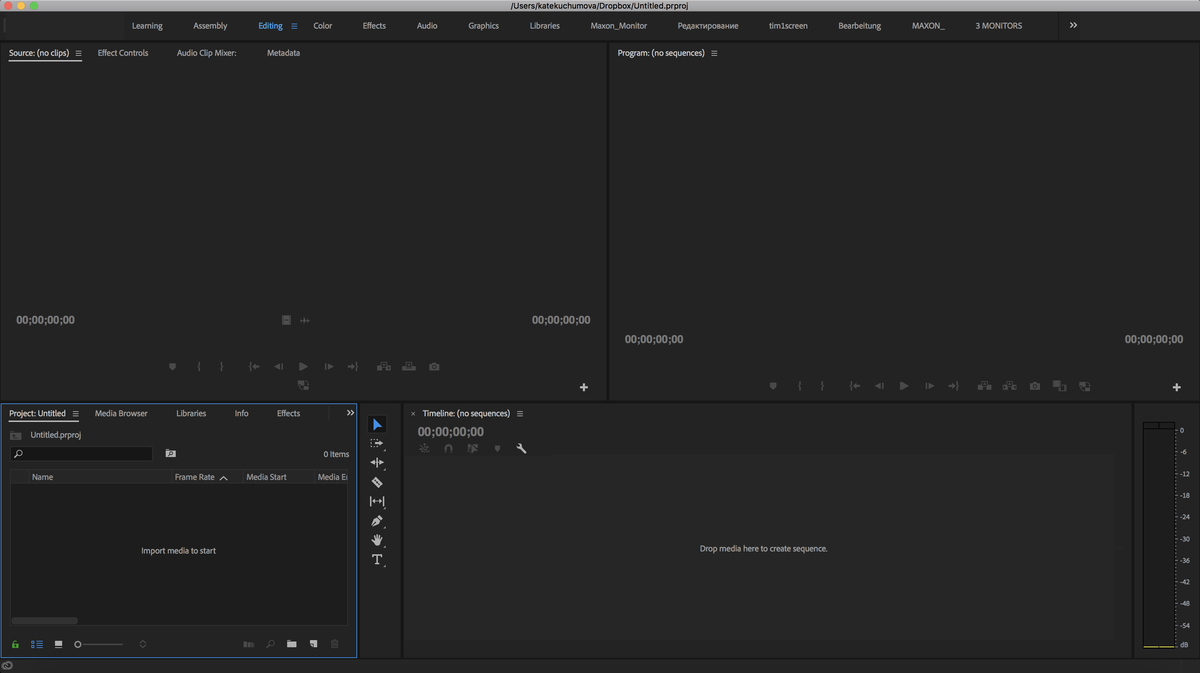Open Audio Clip Mixer tab

206,53
